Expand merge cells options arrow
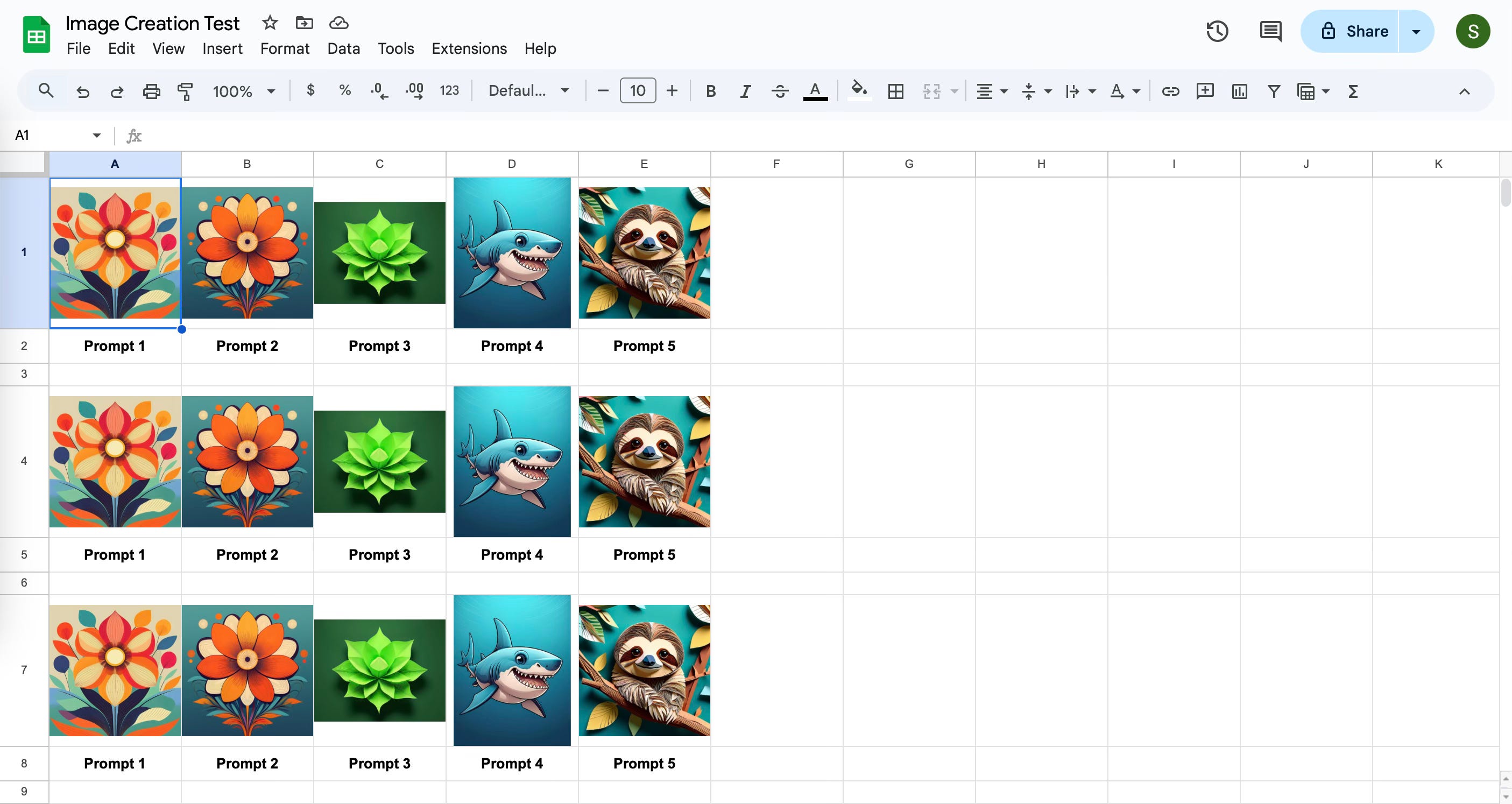This screenshot has width=1512, height=804. coord(955,91)
